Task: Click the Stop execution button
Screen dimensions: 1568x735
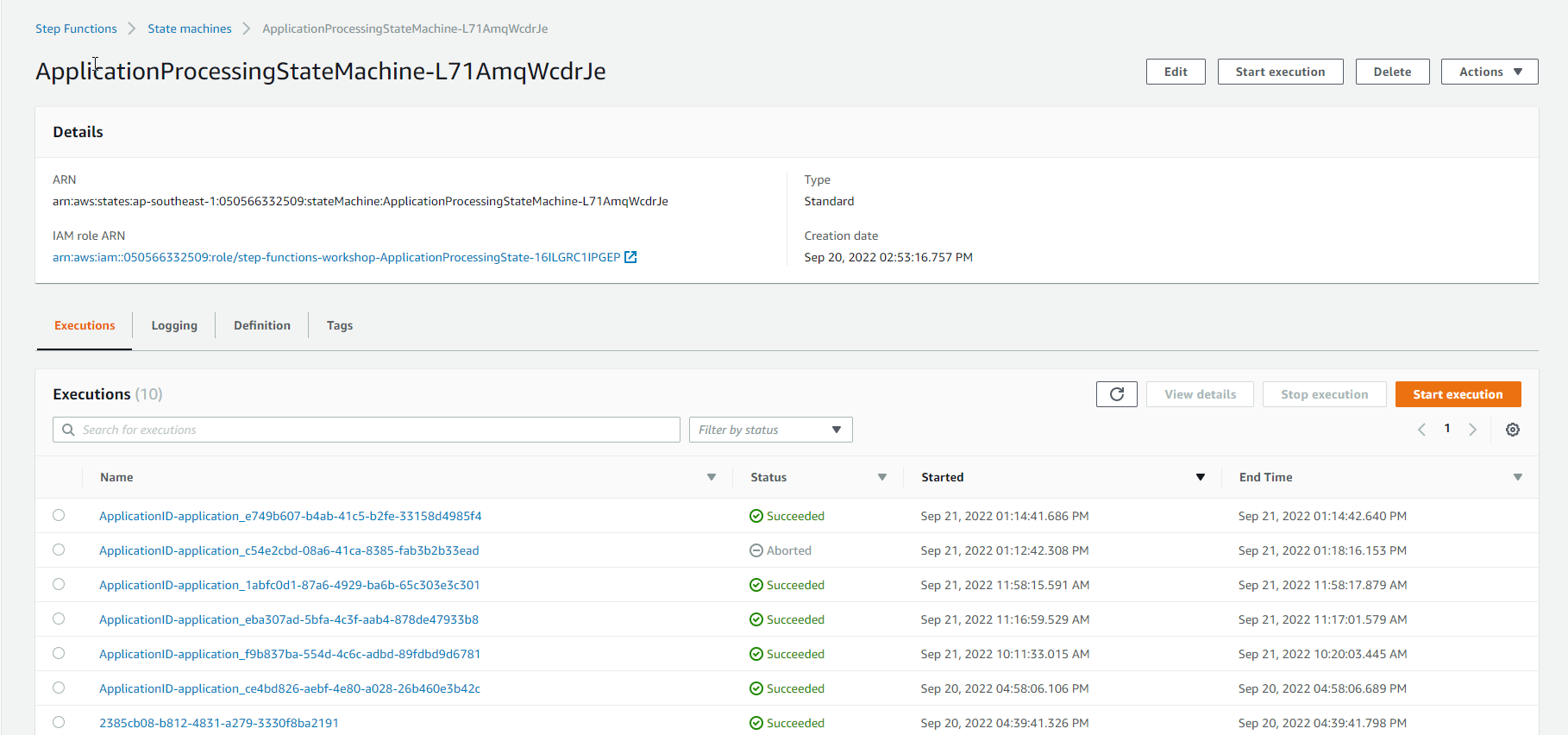Action: [x=1324, y=394]
